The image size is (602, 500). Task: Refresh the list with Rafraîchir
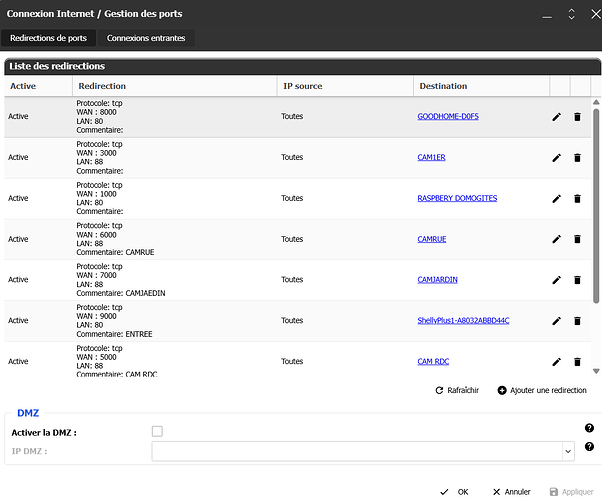455,390
